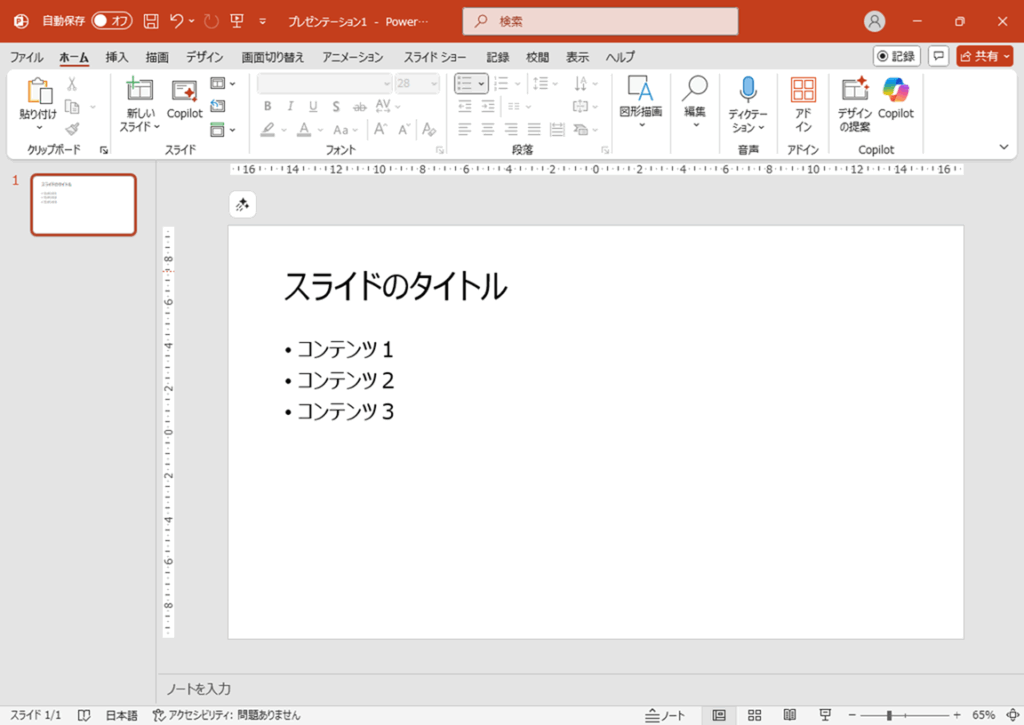Collapse the ribbon using the chevron
The height and width of the screenshot is (725, 1024).
pos(1005,148)
